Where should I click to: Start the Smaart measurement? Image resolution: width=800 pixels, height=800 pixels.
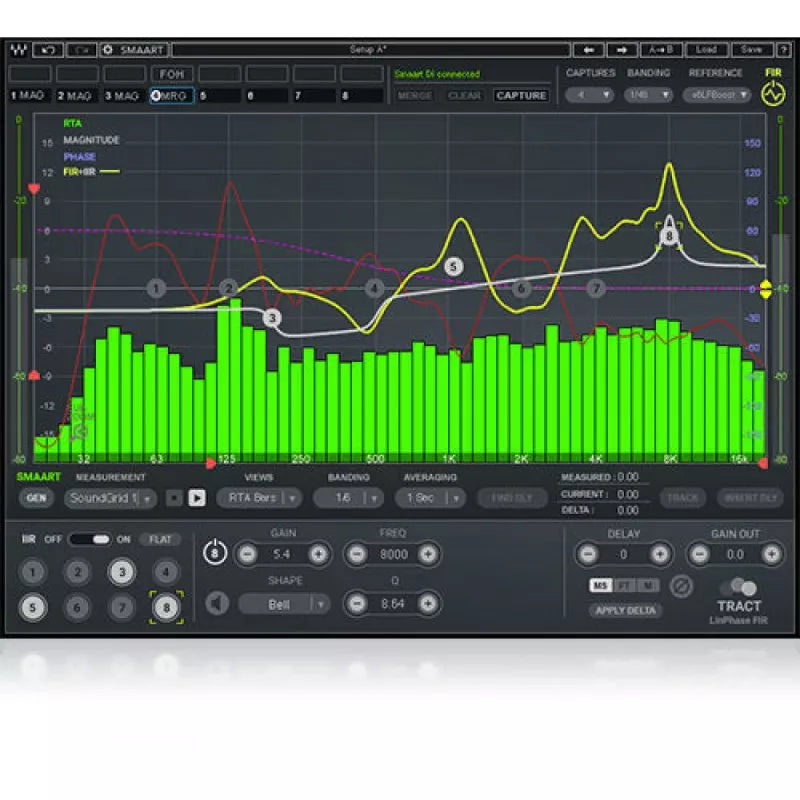point(197,498)
